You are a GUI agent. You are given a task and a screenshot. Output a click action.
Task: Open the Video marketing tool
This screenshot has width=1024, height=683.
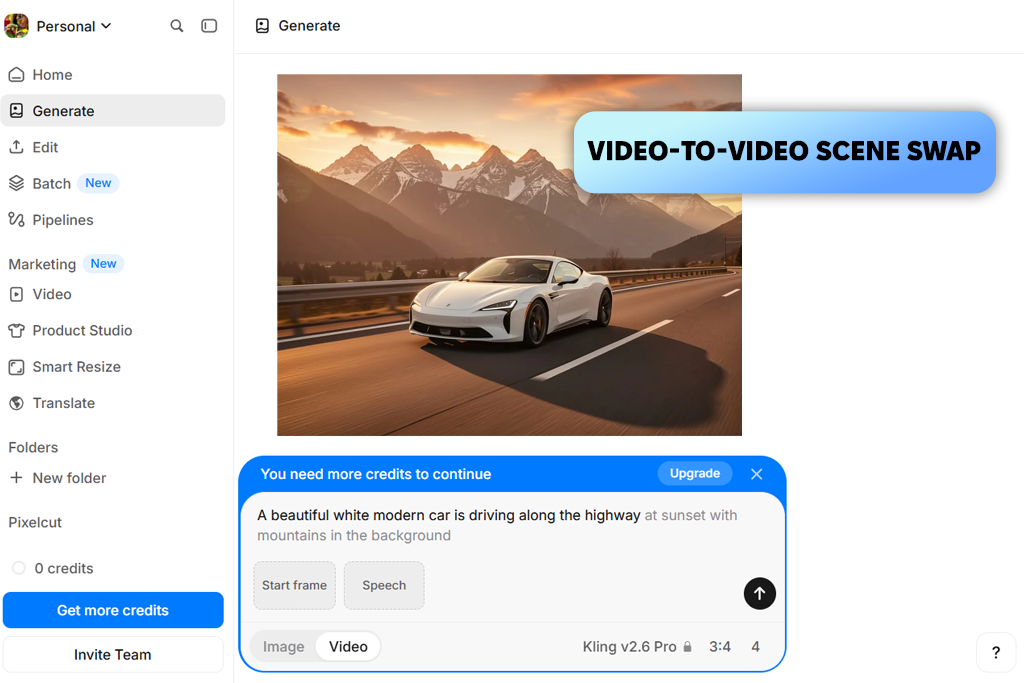(113, 294)
